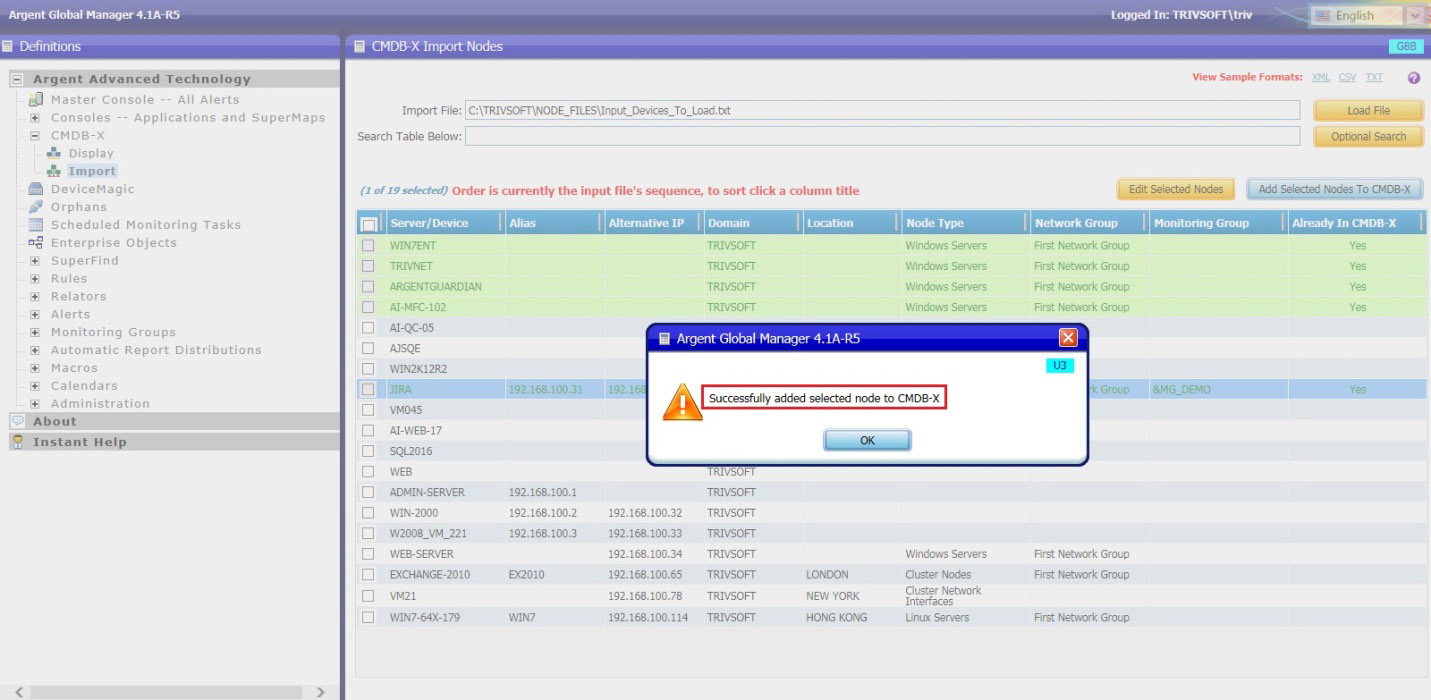1431x700 pixels.
Task: Expand the SuperFind tree node
Action: [35, 261]
